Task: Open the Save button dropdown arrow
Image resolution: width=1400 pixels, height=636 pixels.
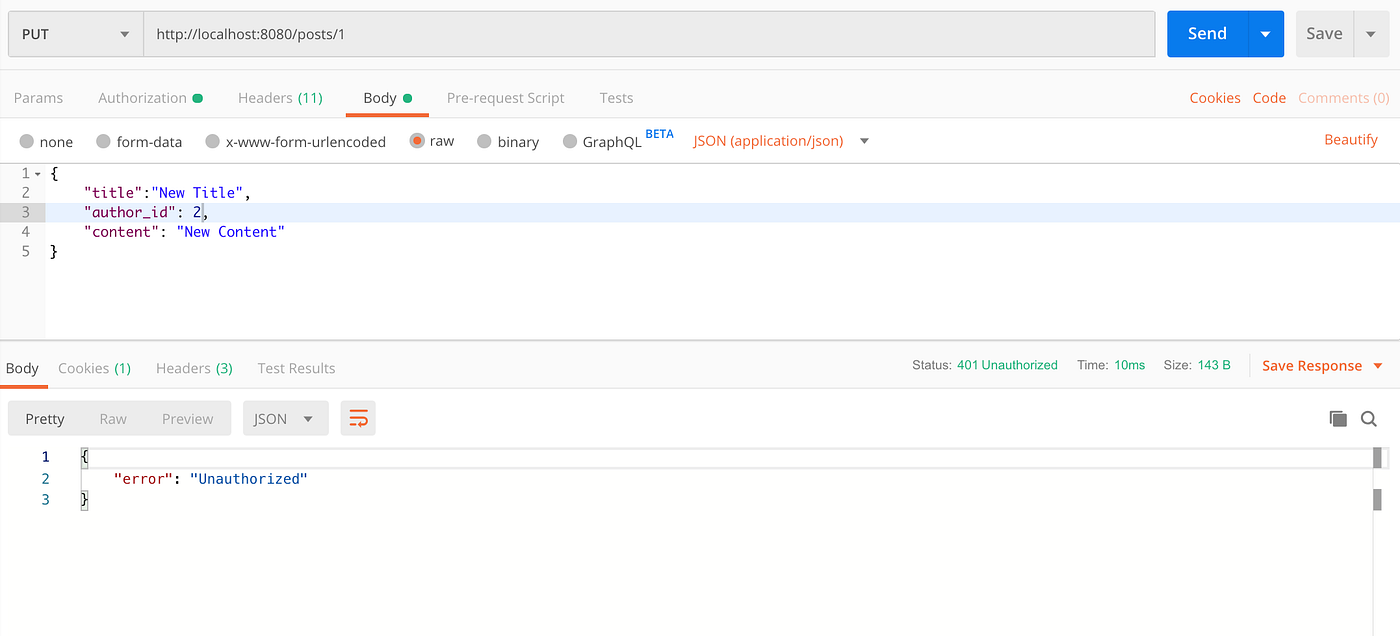Action: 1370,34
